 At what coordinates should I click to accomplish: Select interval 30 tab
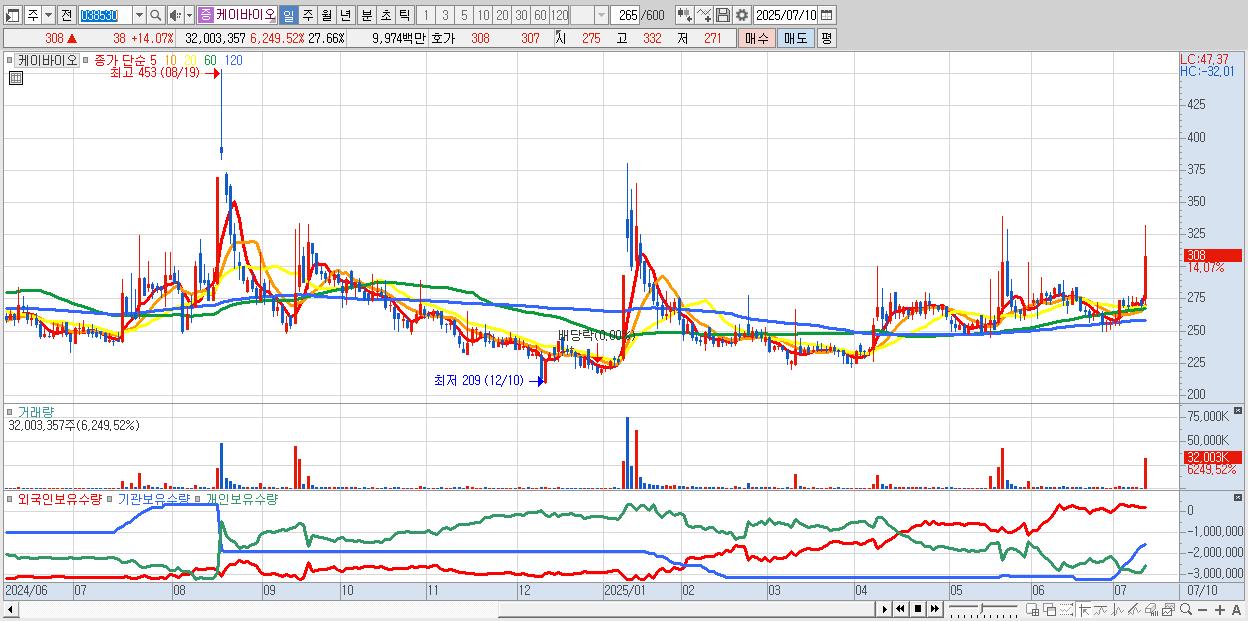tap(521, 15)
